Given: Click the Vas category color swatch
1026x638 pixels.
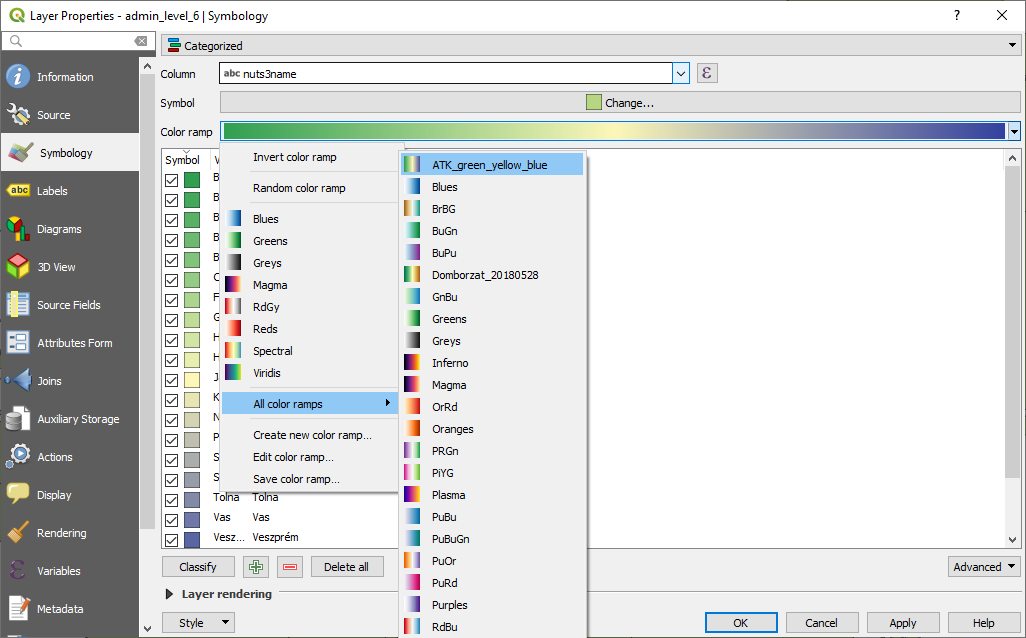Looking at the screenshot, I should (x=192, y=520).
